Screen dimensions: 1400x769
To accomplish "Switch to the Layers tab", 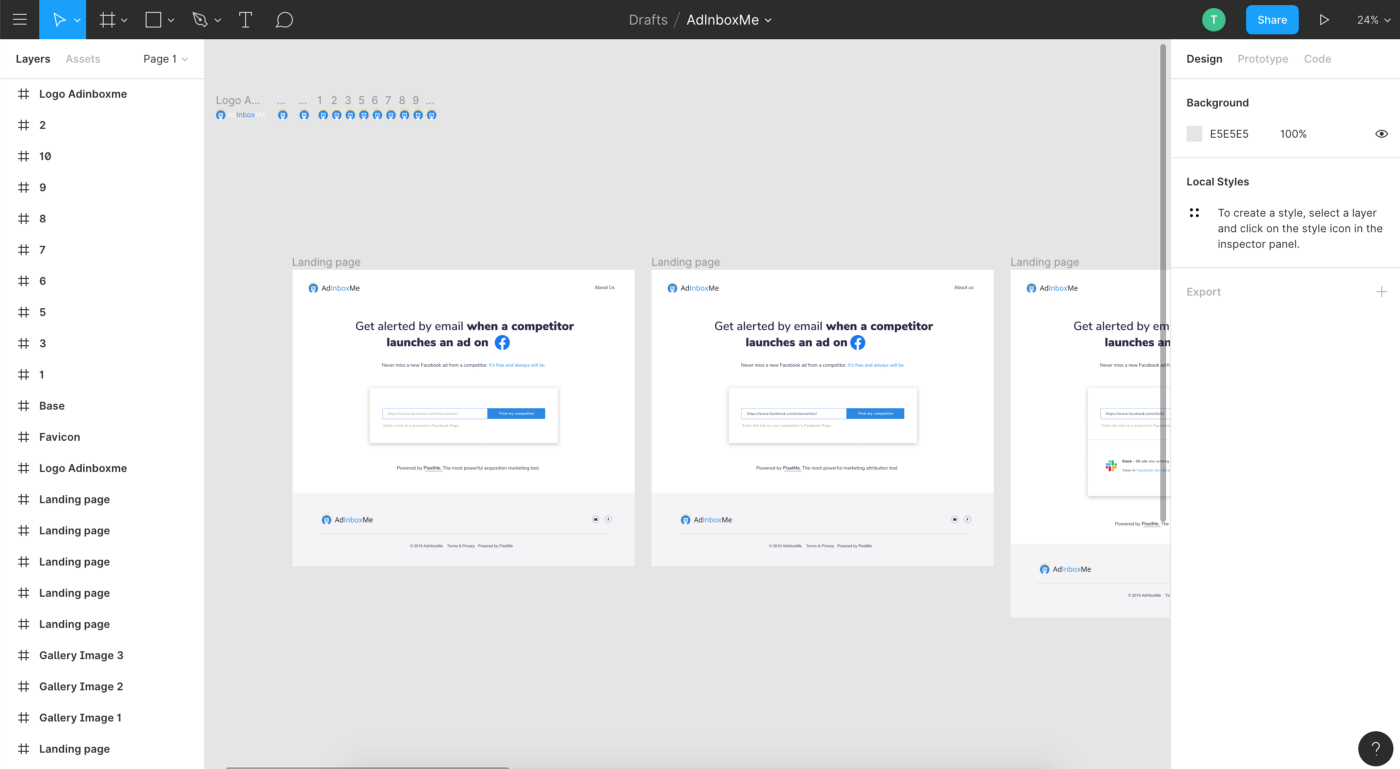I will (33, 59).
